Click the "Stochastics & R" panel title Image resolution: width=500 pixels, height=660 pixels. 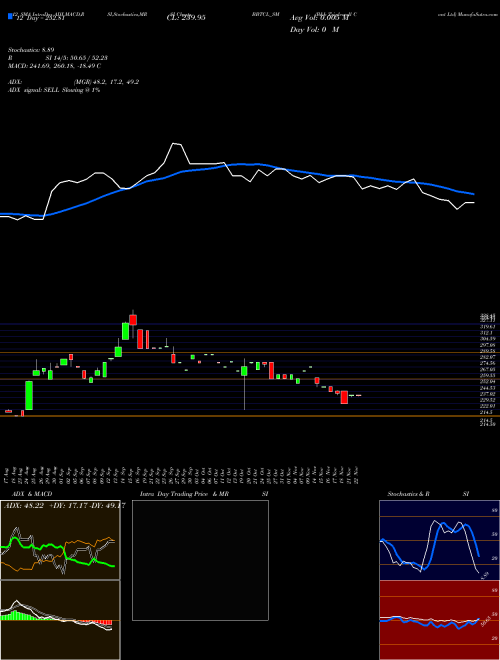pos(409,494)
